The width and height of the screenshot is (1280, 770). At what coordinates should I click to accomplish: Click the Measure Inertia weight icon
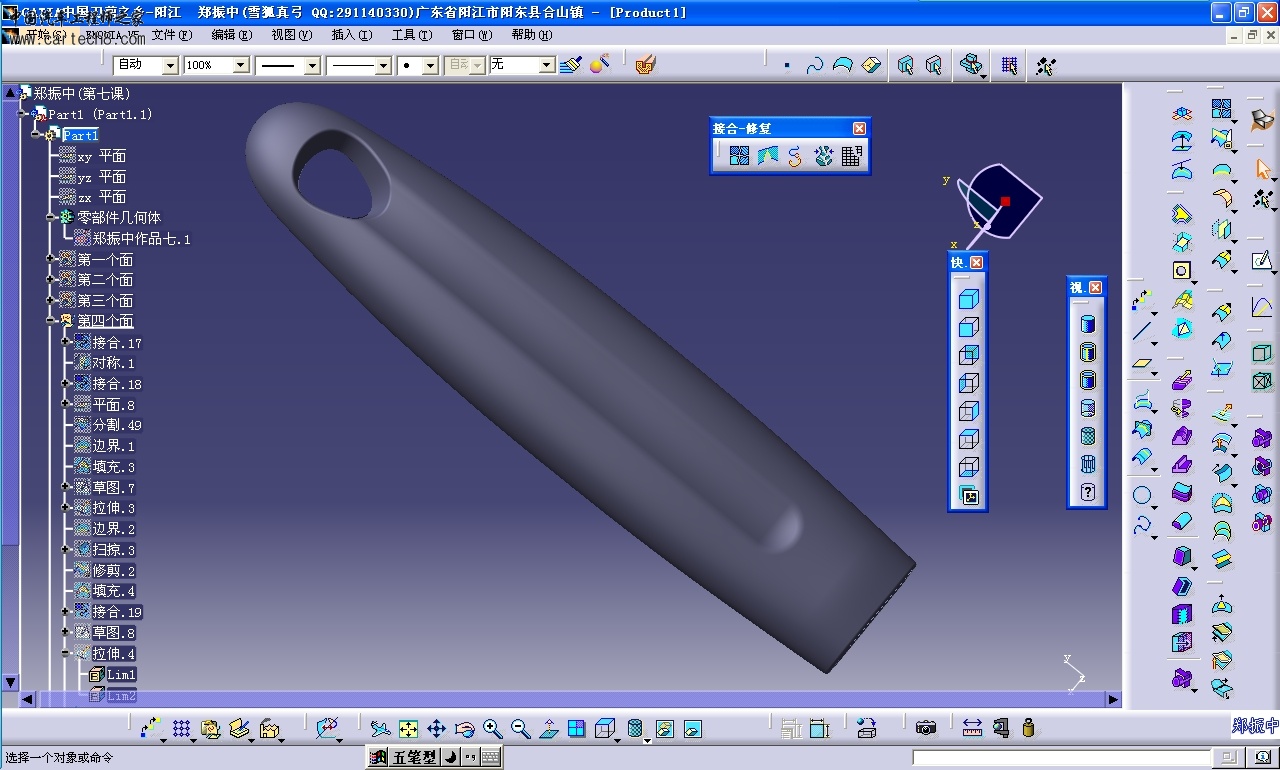1028,729
